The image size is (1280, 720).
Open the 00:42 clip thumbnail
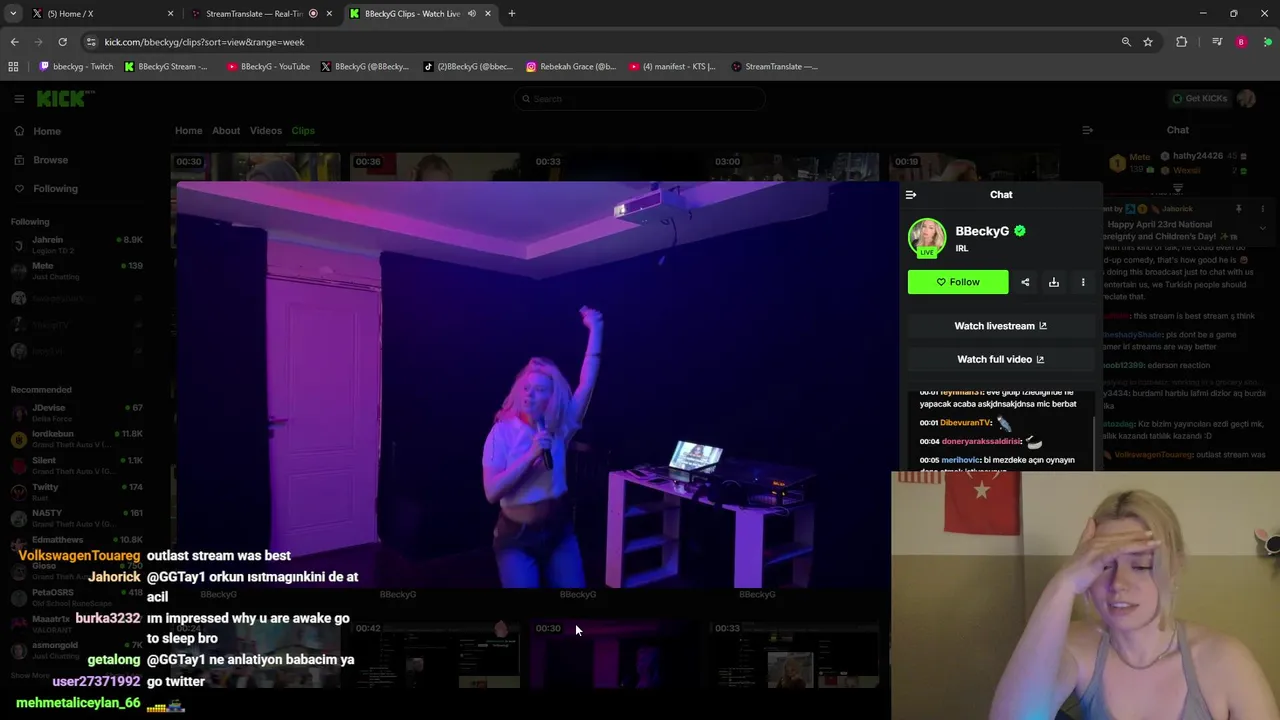coord(435,655)
